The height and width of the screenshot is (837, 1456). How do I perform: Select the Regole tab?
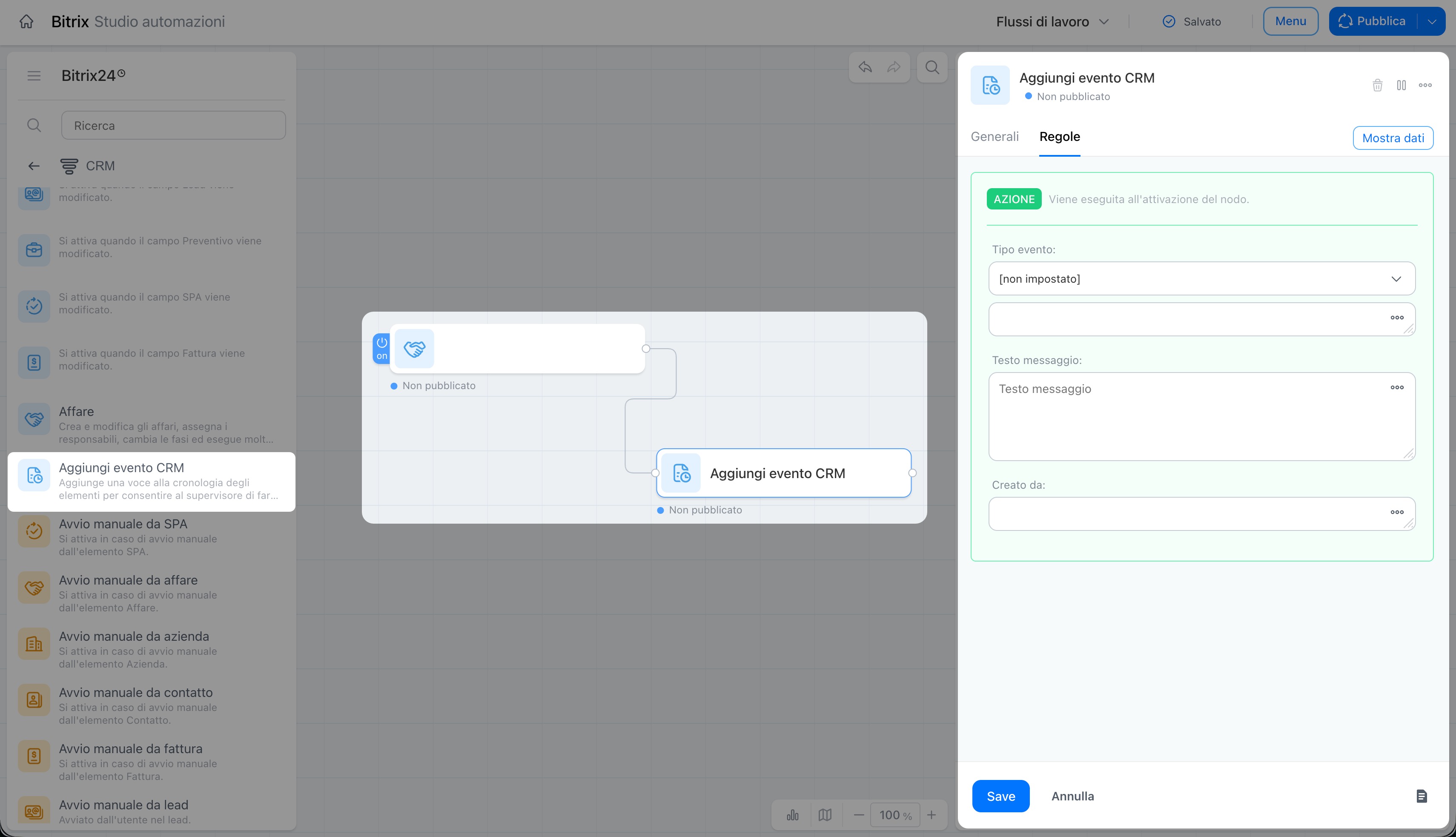tap(1059, 137)
